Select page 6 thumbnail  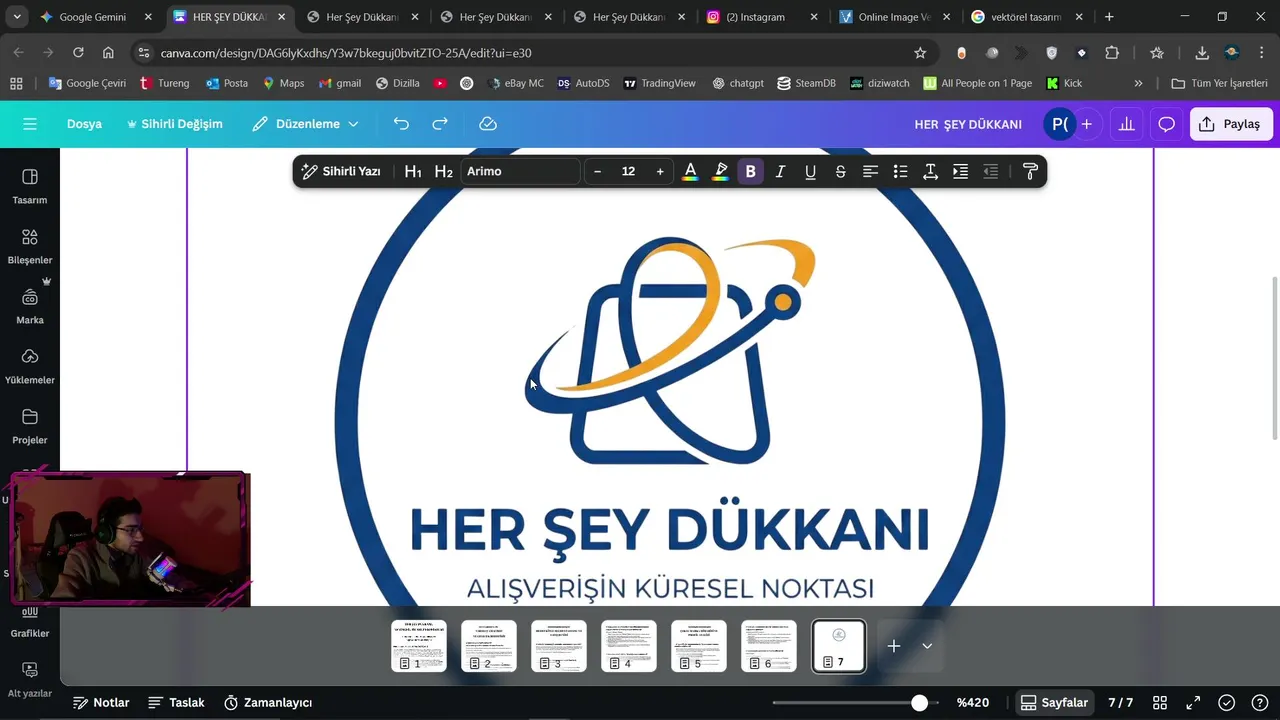[769, 646]
